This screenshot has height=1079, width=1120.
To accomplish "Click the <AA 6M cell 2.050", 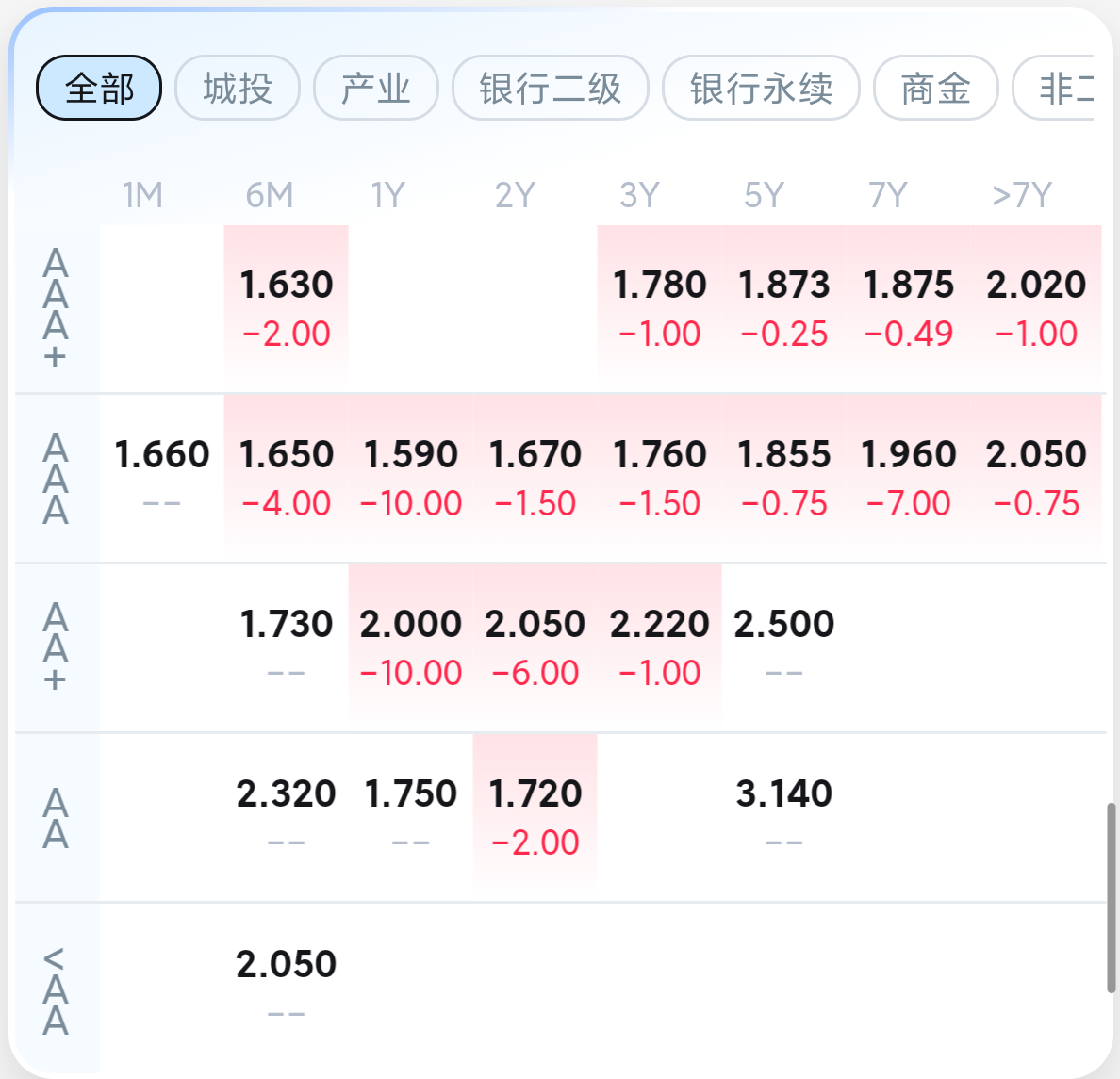I will click(x=286, y=988).
